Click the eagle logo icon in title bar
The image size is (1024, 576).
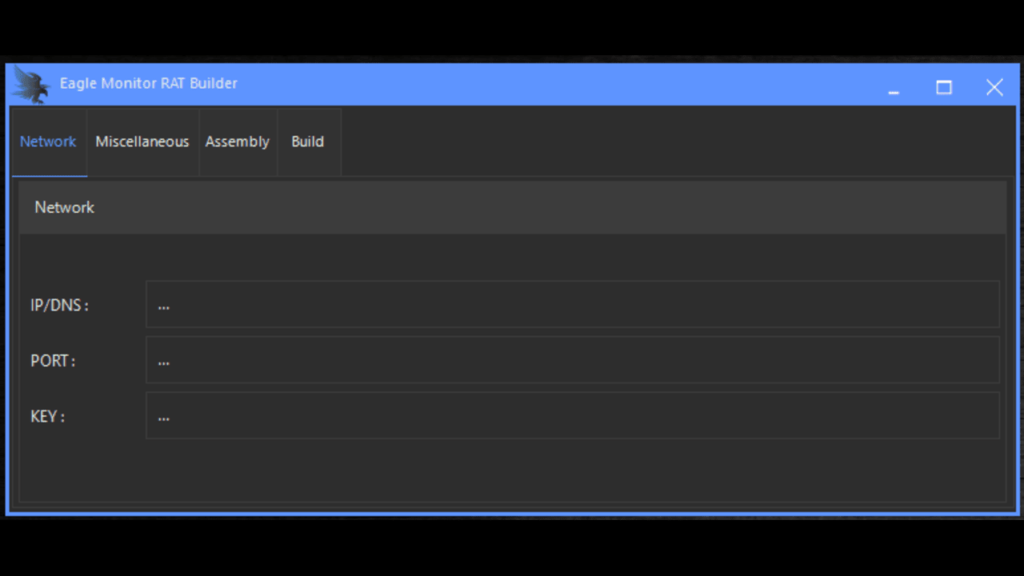pos(31,85)
